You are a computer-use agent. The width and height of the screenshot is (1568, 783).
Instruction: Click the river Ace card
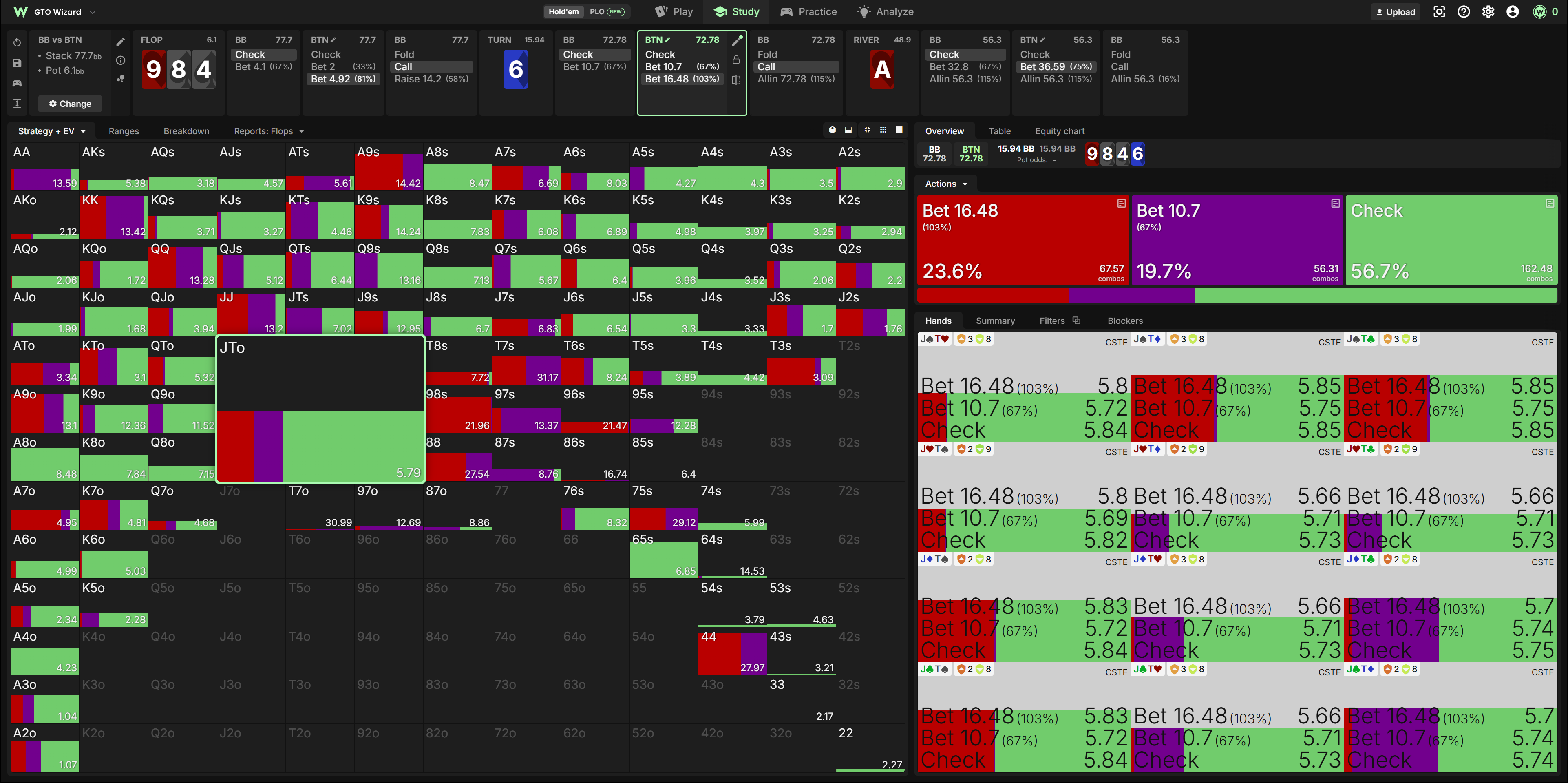pos(882,69)
